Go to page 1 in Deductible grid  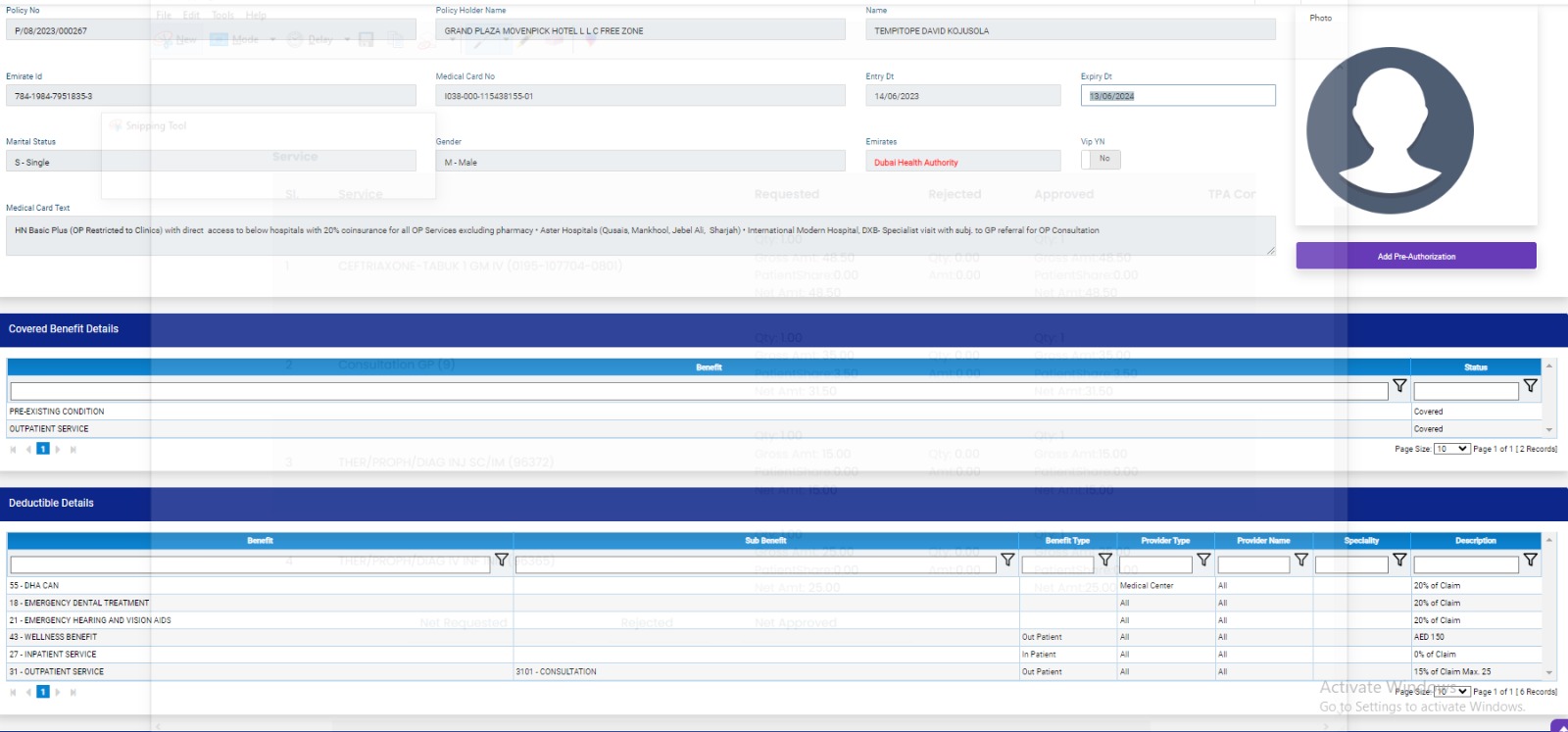coord(43,692)
